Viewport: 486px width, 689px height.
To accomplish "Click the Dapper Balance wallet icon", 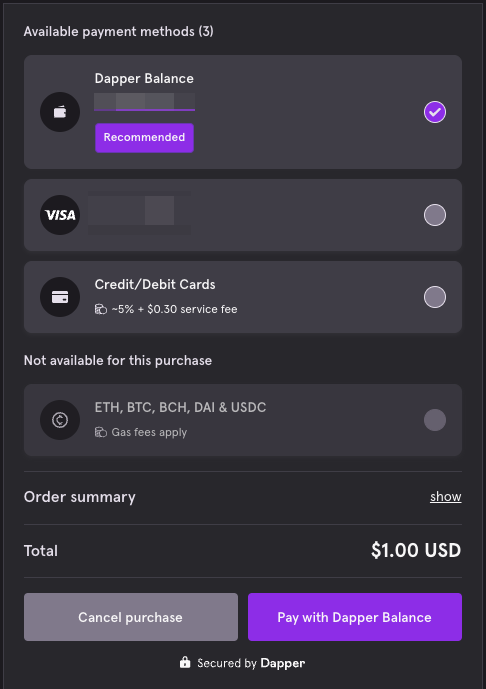I will [x=60, y=112].
